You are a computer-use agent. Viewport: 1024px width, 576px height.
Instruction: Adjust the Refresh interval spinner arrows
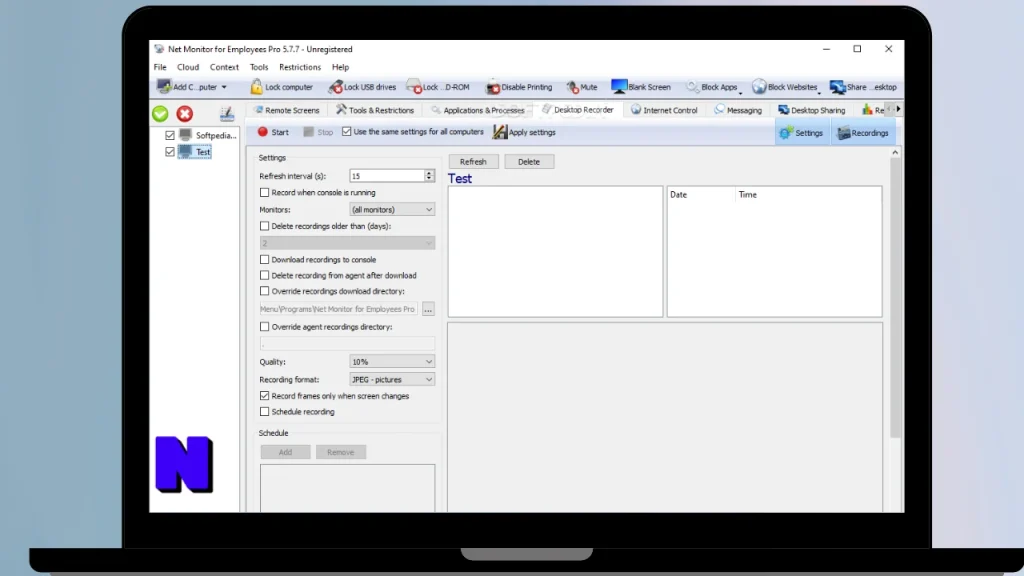tap(429, 176)
